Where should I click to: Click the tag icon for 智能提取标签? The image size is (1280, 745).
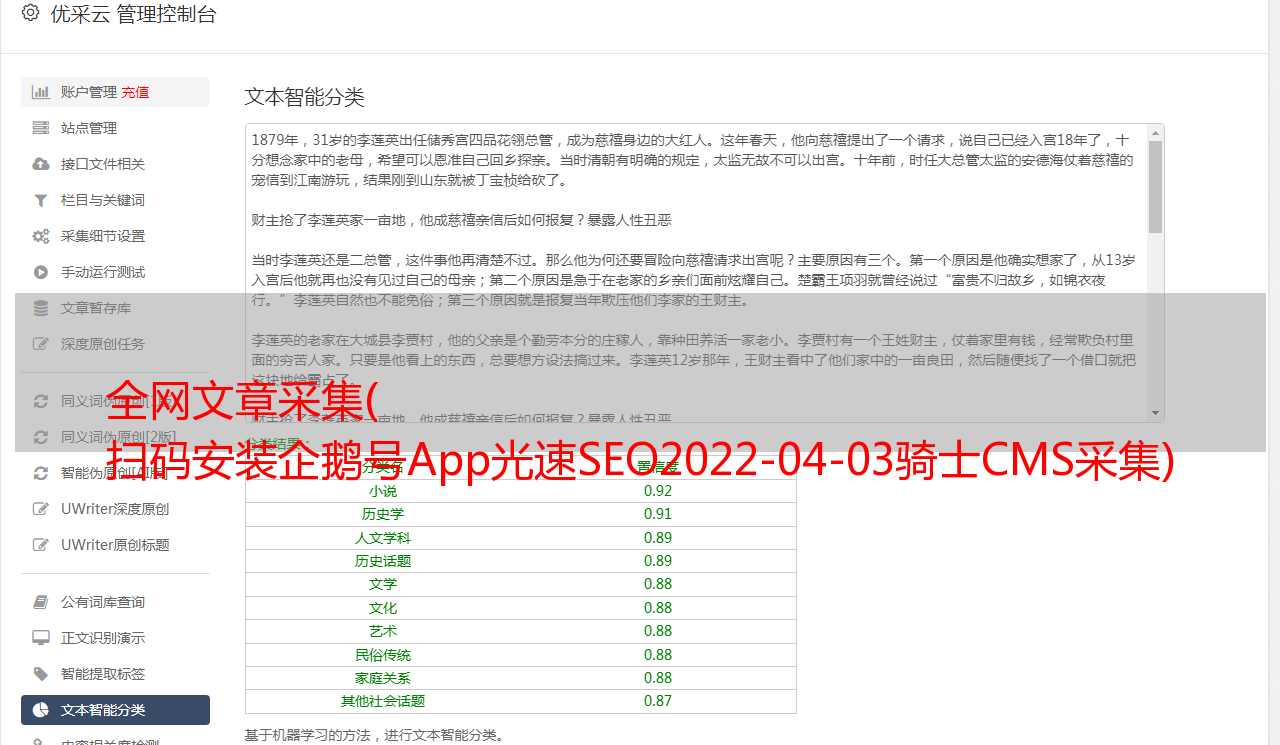41,674
